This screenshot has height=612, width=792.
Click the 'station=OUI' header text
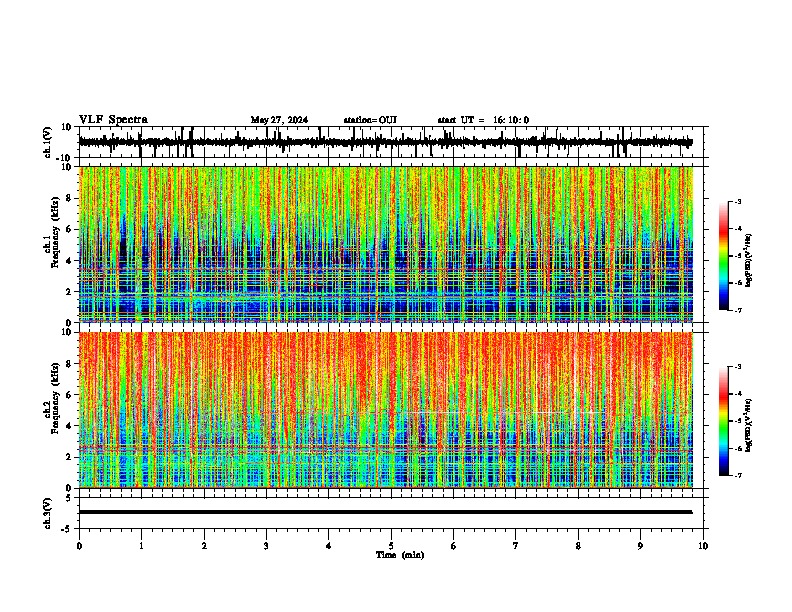click(370, 120)
